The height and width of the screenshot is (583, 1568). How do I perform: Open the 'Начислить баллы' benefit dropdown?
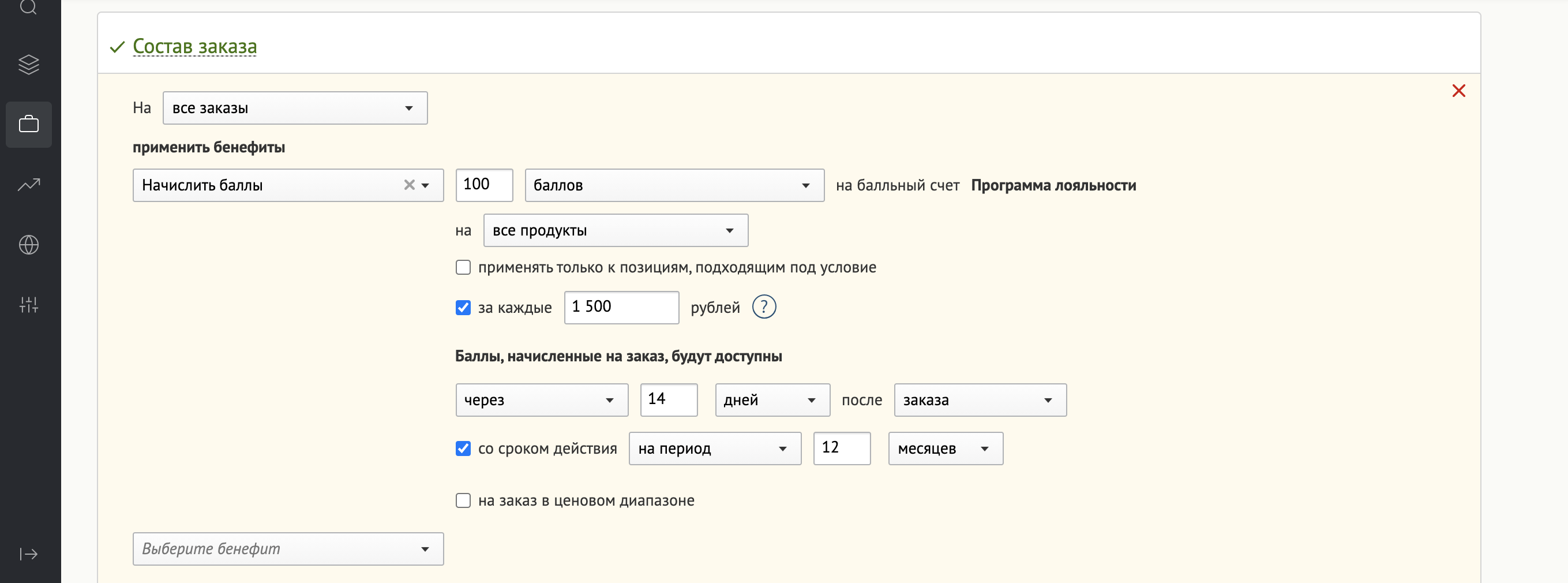(288, 185)
